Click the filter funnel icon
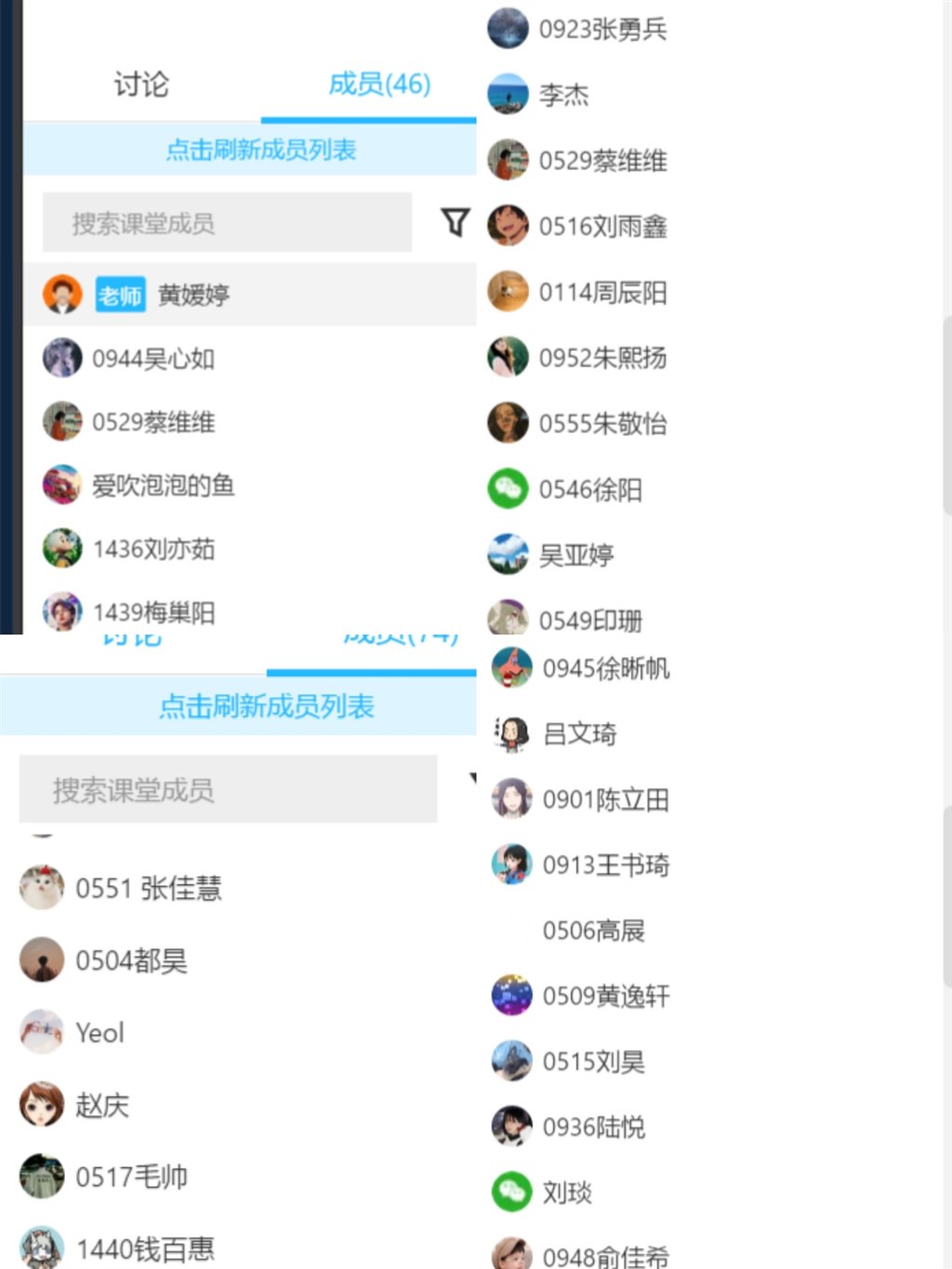952x1269 pixels. 455,222
